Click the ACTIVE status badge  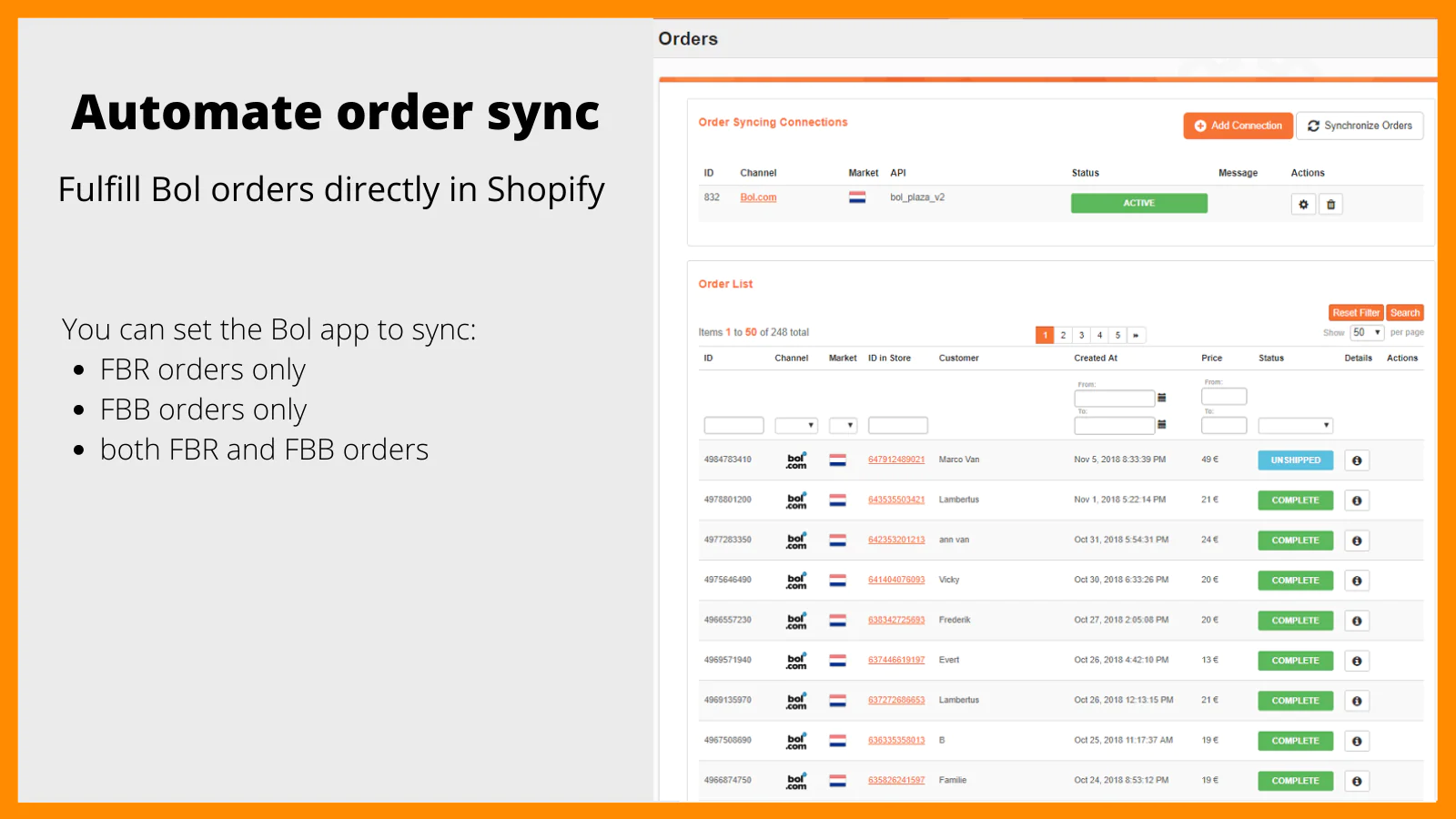coord(1138,203)
